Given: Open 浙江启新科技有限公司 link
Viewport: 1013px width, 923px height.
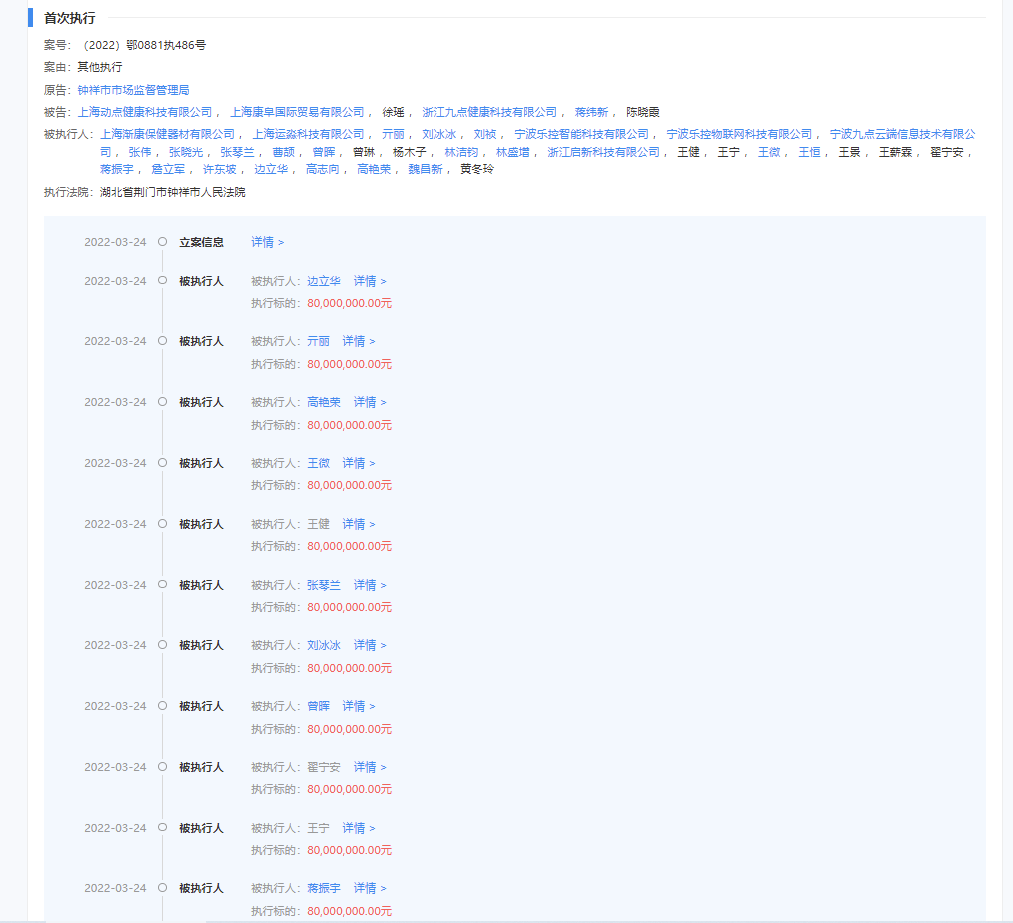Looking at the screenshot, I should [603, 152].
